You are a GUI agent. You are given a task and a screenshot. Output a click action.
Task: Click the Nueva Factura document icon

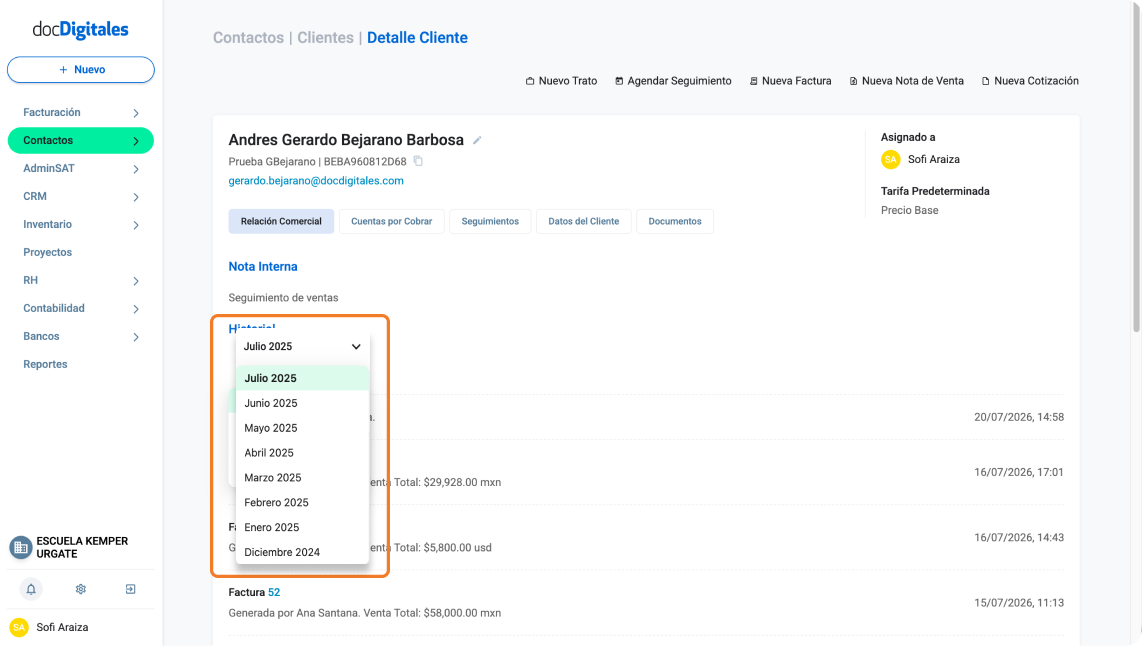pos(754,81)
